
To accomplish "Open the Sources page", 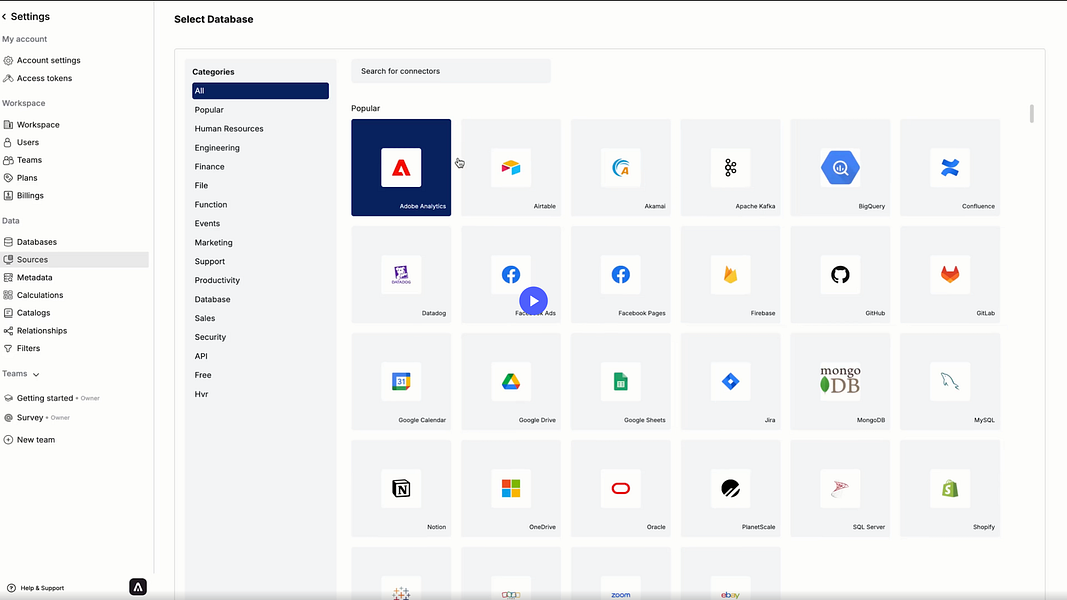I will [74, 259].
